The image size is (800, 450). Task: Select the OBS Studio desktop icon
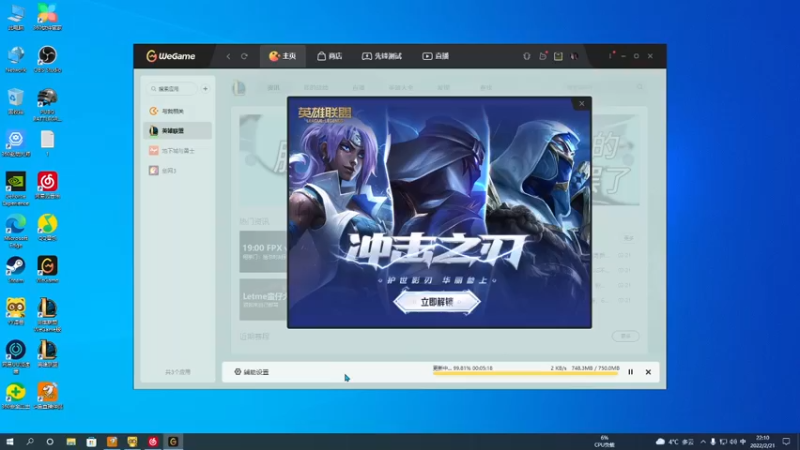click(47, 59)
